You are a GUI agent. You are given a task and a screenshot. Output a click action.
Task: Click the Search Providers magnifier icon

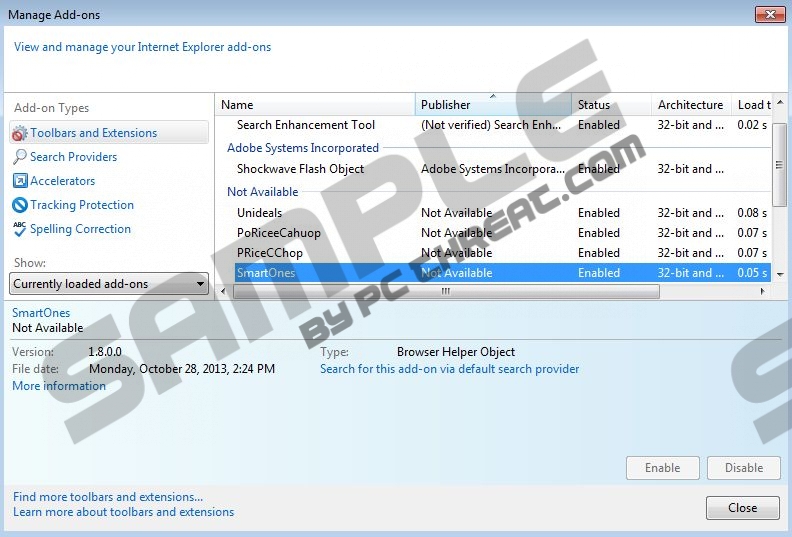tap(19, 157)
